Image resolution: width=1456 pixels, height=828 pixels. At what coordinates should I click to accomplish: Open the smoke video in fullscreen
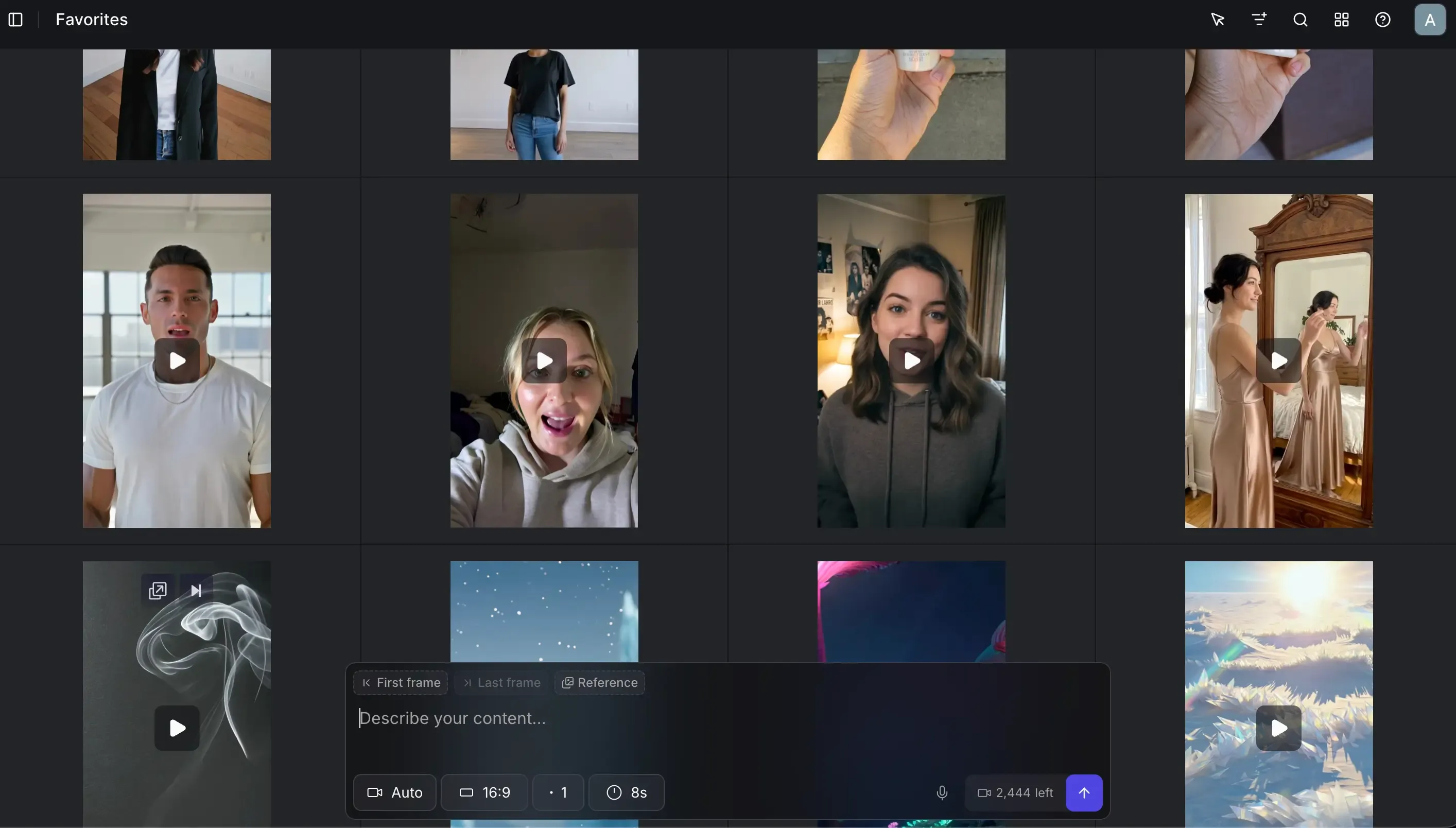coord(158,589)
